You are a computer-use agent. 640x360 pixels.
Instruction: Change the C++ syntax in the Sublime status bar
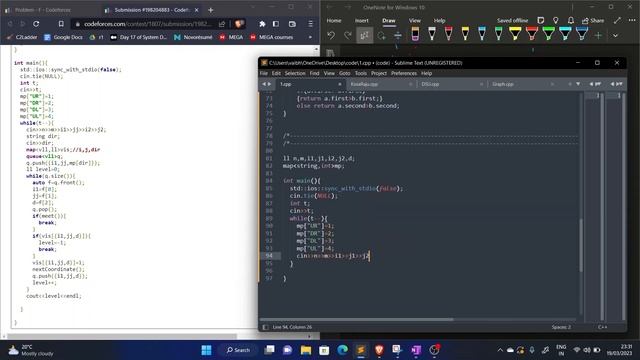pyautogui.click(x=602, y=327)
